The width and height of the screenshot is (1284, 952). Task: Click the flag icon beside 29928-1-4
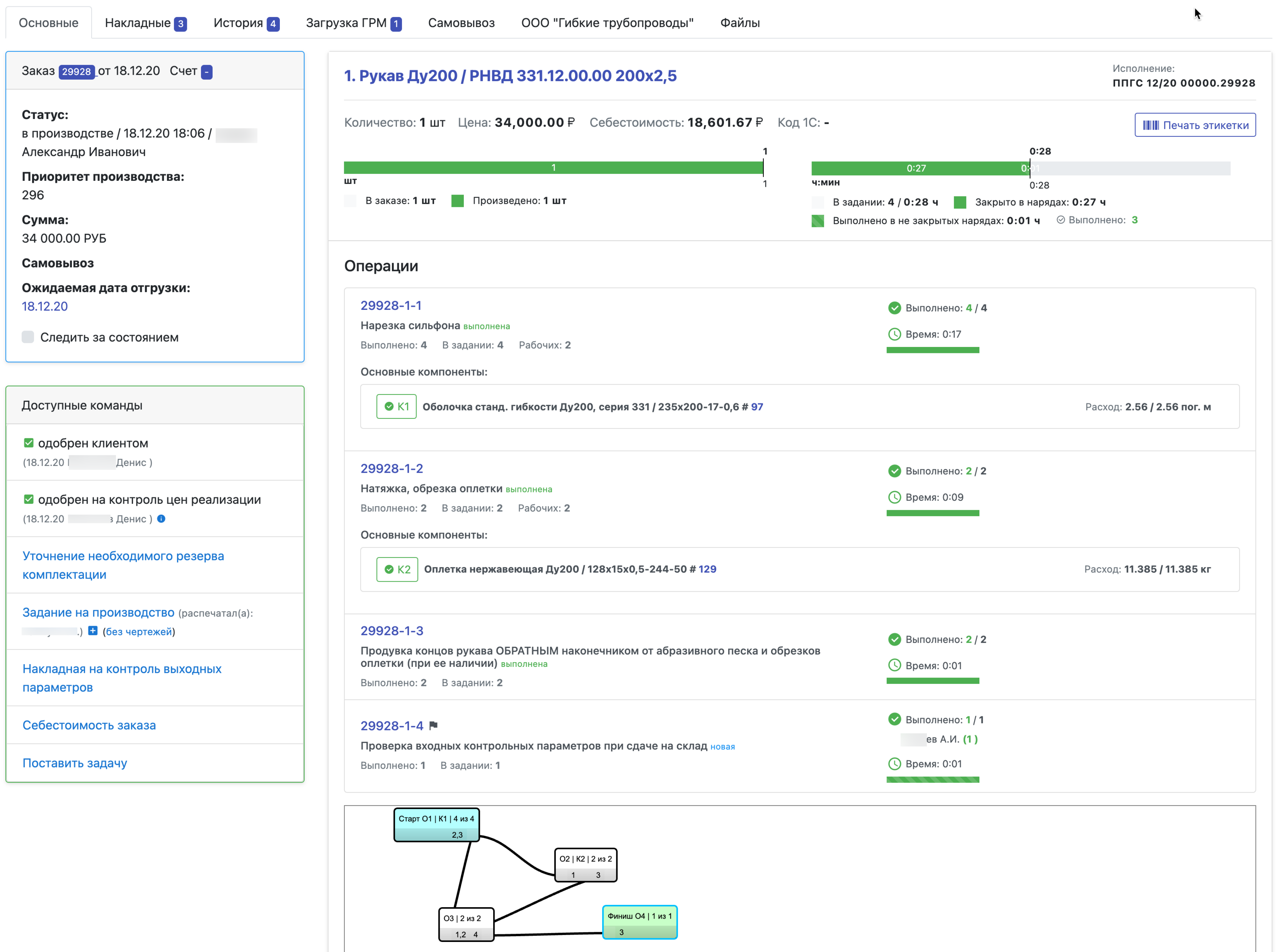tap(433, 725)
